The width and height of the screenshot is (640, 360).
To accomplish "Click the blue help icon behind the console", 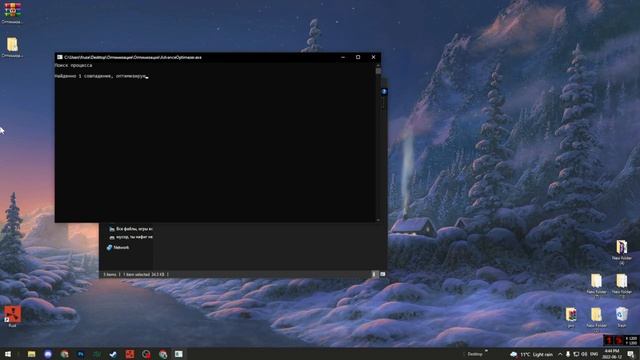I will click(384, 91).
